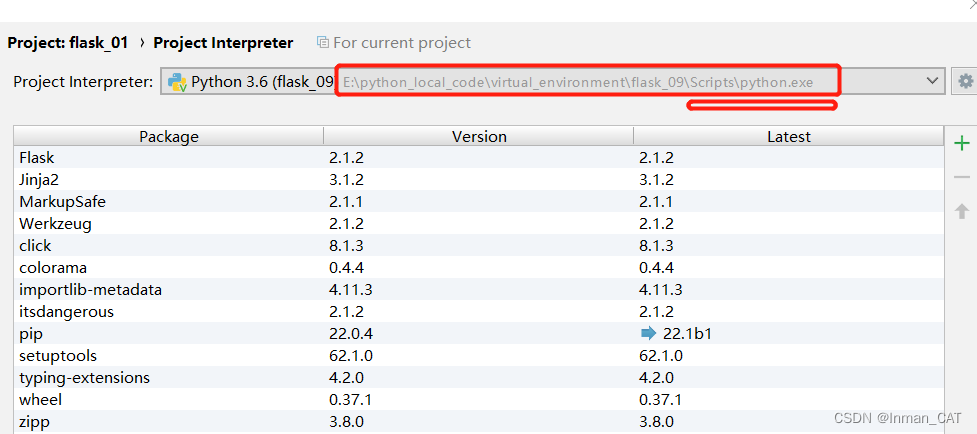The height and width of the screenshot is (434, 977).
Task: Click the green plus install package icon
Action: pos(962,143)
